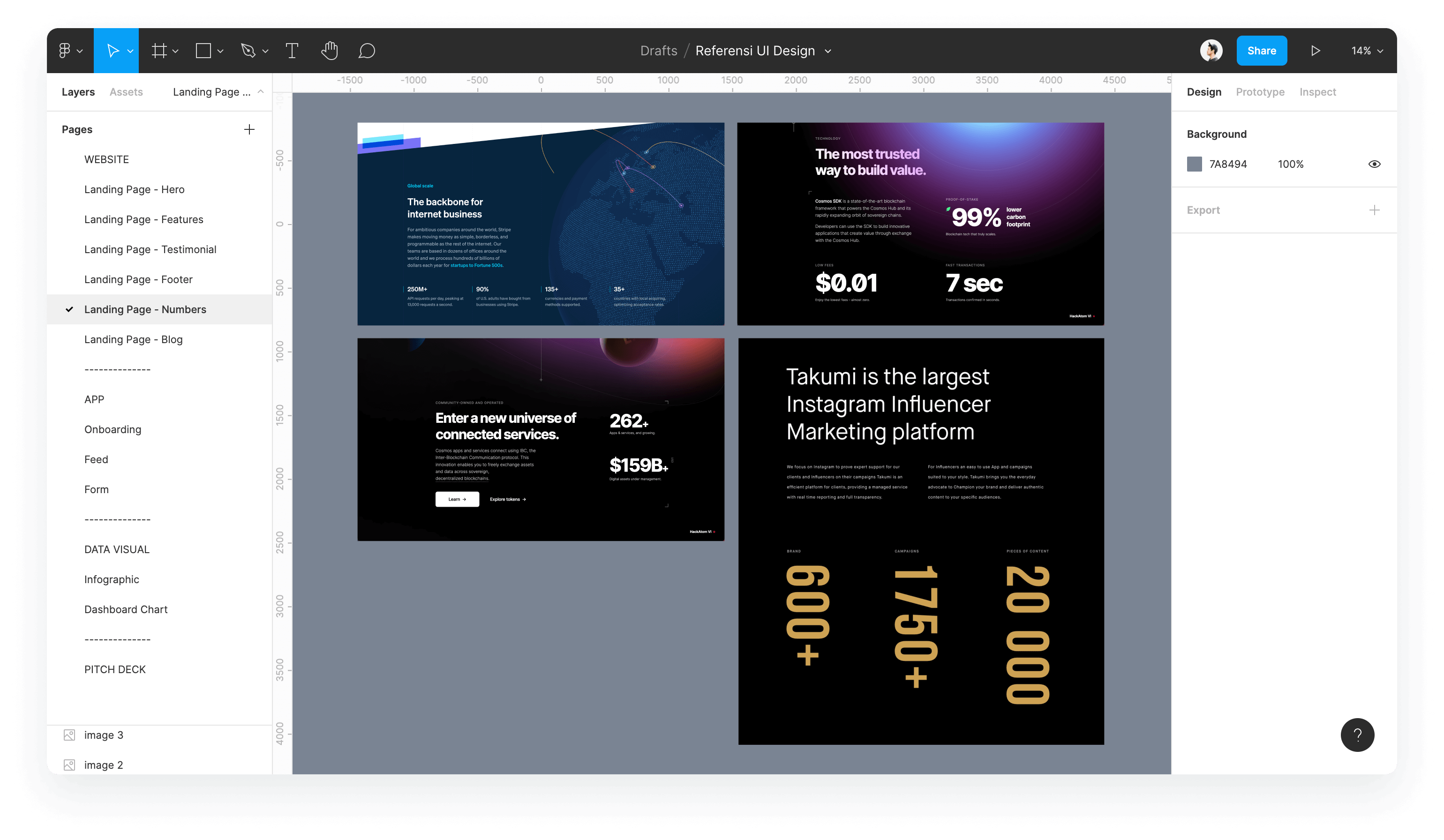Select the Landing Page - Numbers page
Viewport: 1444px width, 840px height.
click(159, 309)
